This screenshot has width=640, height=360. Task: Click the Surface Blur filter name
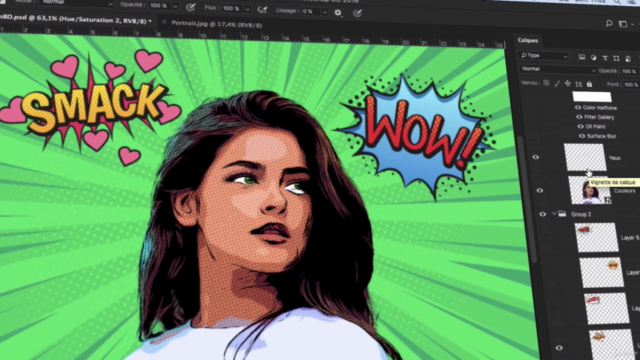click(601, 136)
